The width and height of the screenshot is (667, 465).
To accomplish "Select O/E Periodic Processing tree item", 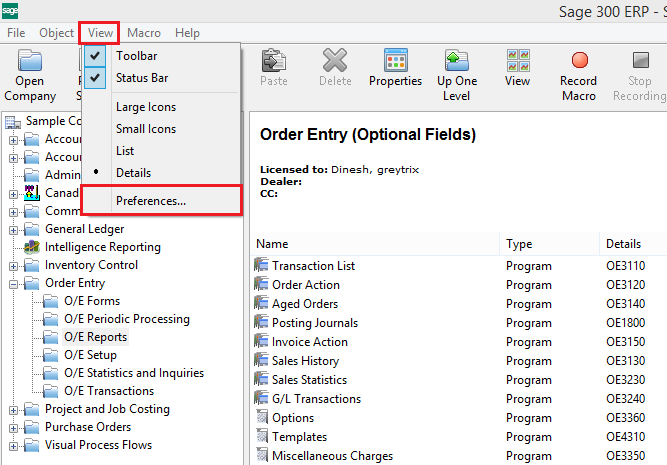I will coord(127,319).
